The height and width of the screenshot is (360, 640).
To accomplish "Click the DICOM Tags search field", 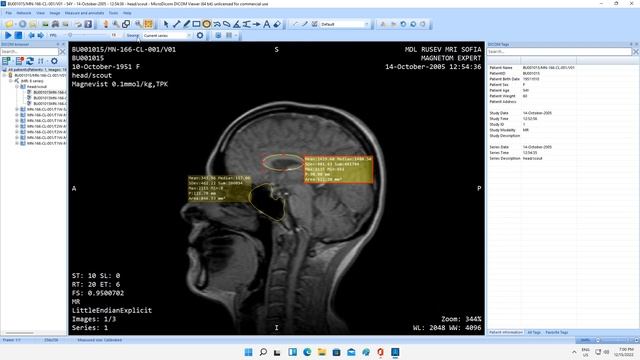I will pyautogui.click(x=559, y=52).
